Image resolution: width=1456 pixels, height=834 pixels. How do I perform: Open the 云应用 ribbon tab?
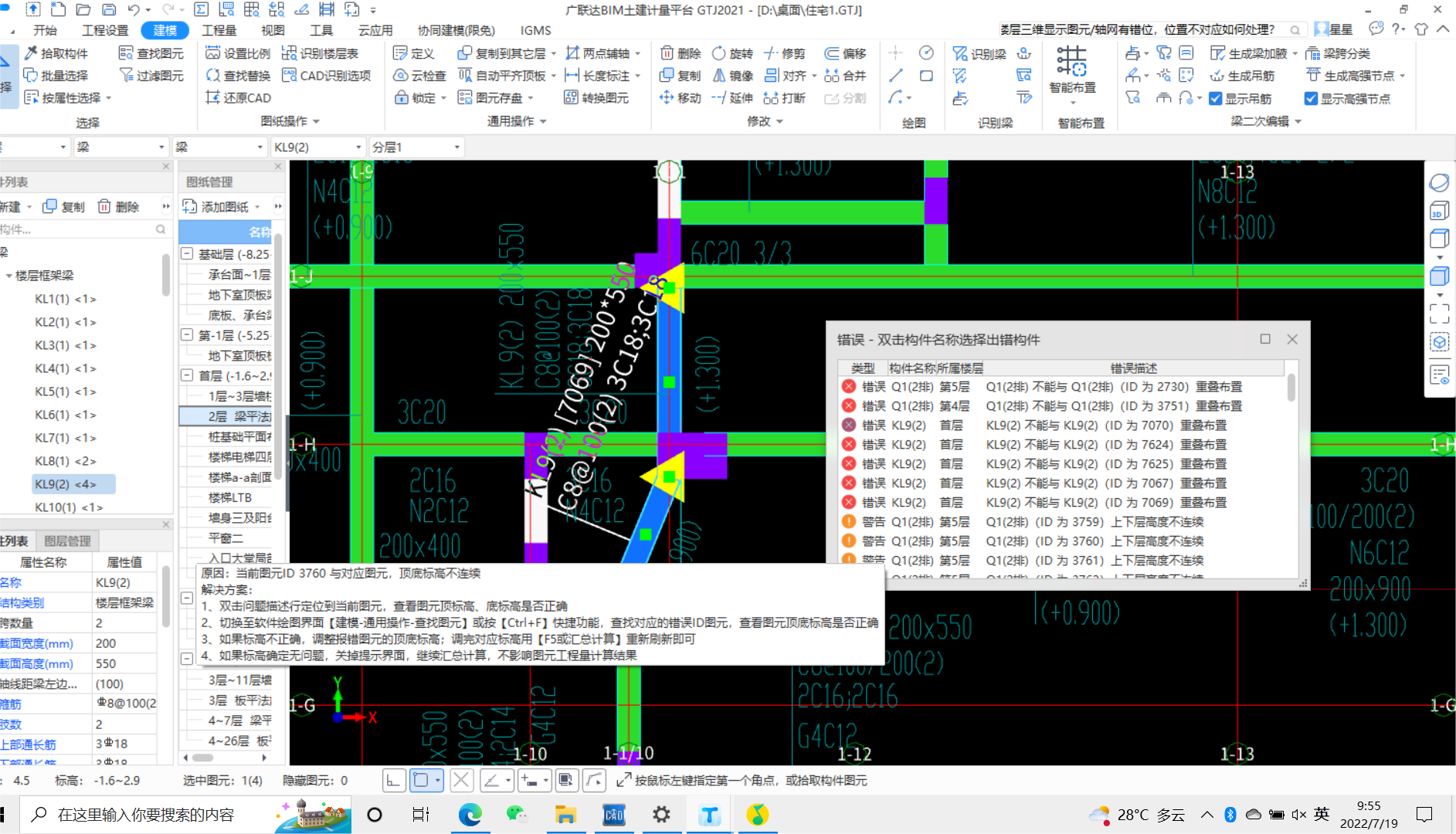[x=375, y=30]
